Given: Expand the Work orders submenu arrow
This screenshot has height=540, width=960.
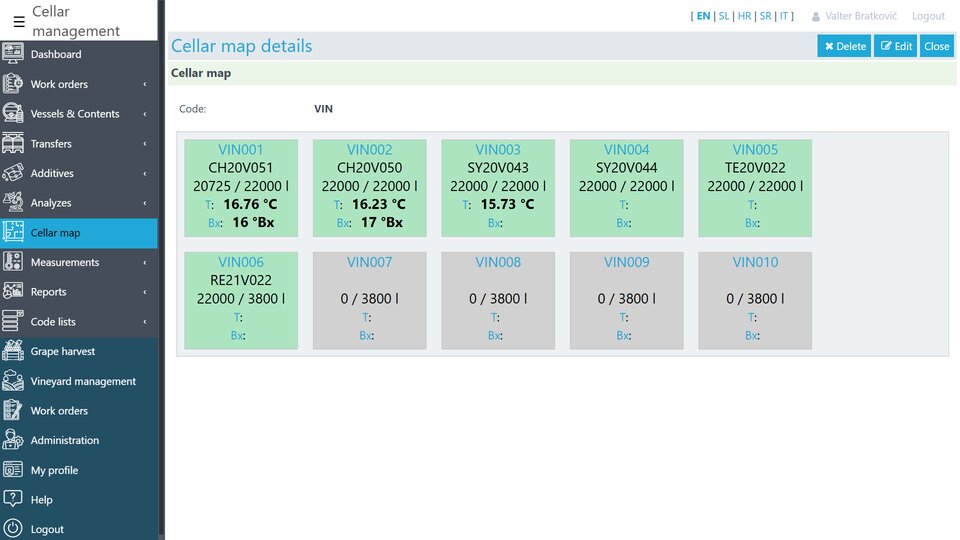Looking at the screenshot, I should coord(145,85).
